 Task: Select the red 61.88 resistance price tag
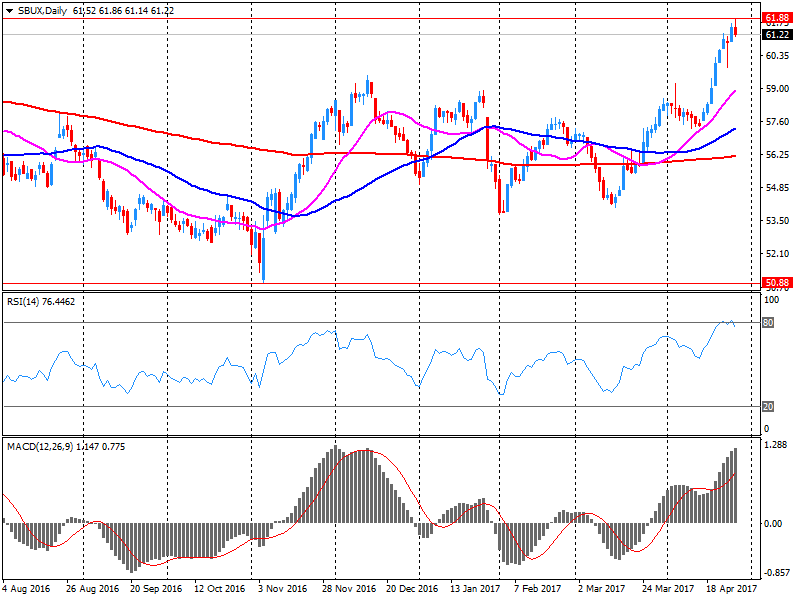pos(777,18)
